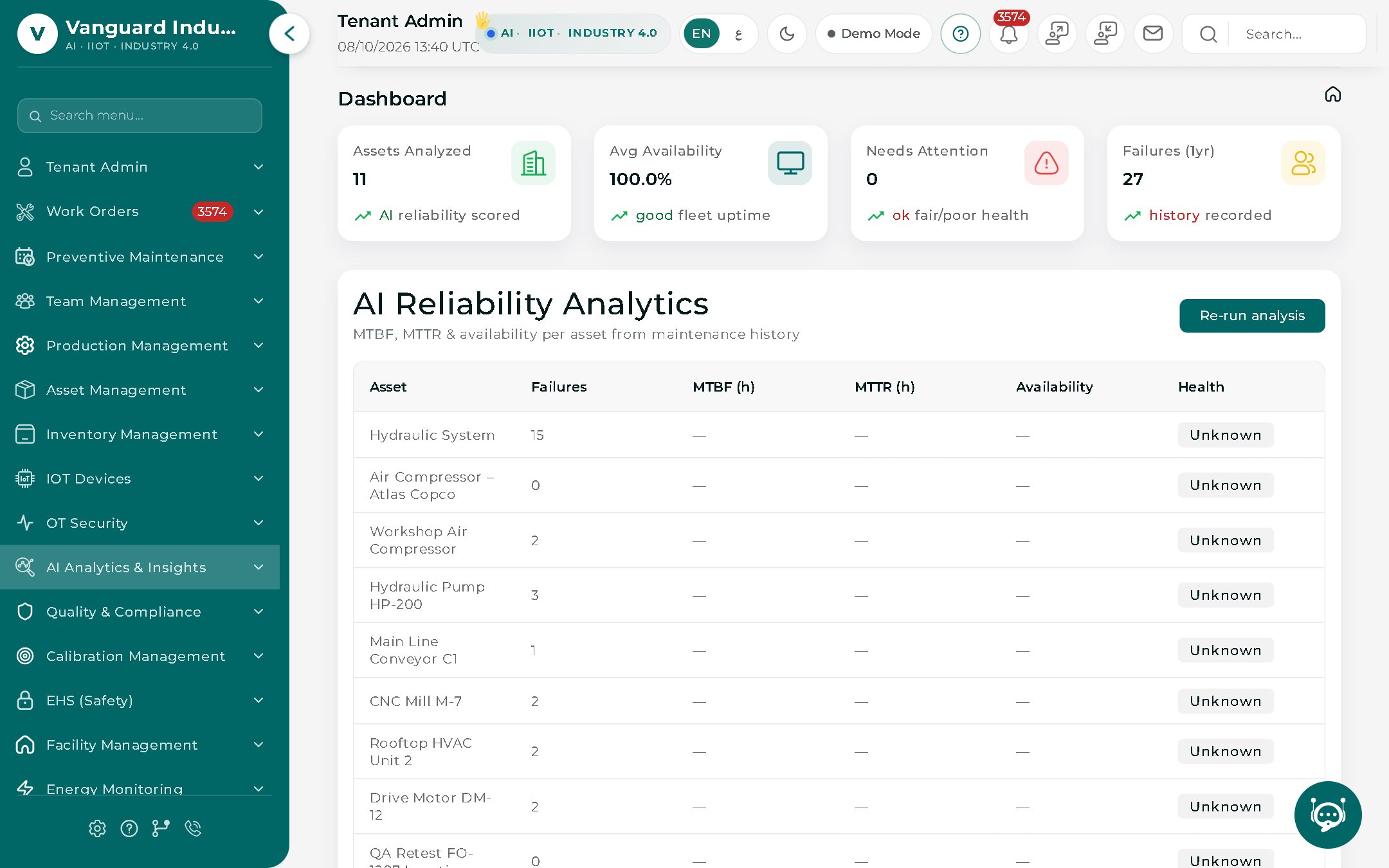Collapse the sidebar with the back arrow
This screenshot has width=1389, height=868.
(x=289, y=33)
